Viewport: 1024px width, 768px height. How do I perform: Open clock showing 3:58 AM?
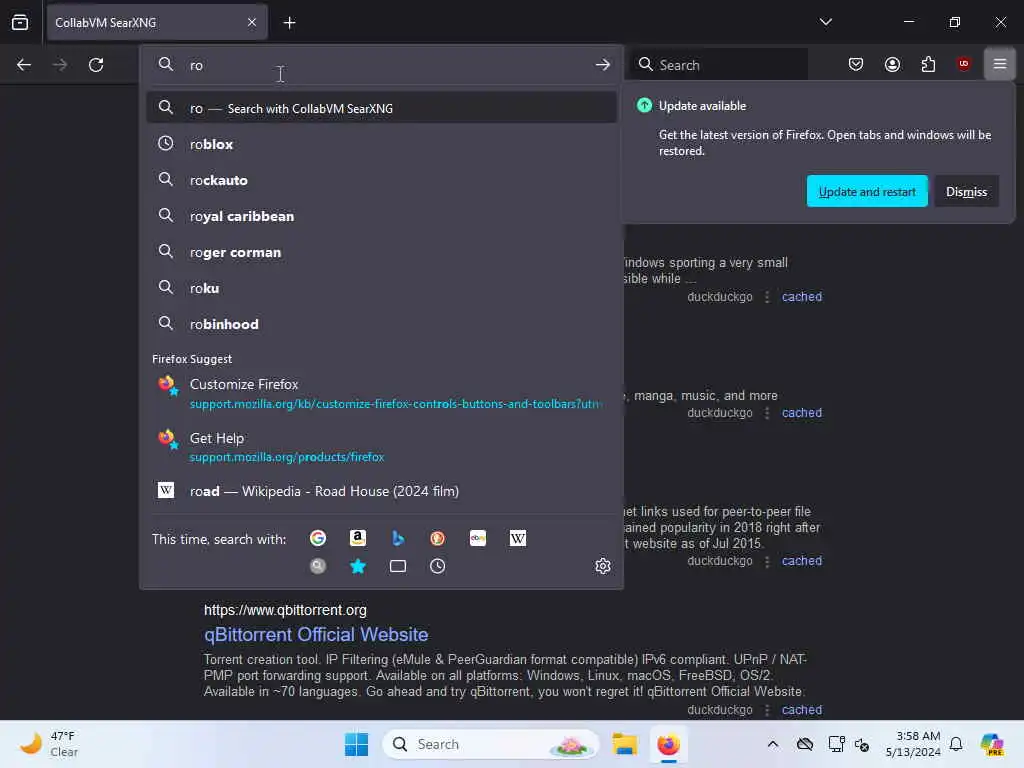click(913, 744)
